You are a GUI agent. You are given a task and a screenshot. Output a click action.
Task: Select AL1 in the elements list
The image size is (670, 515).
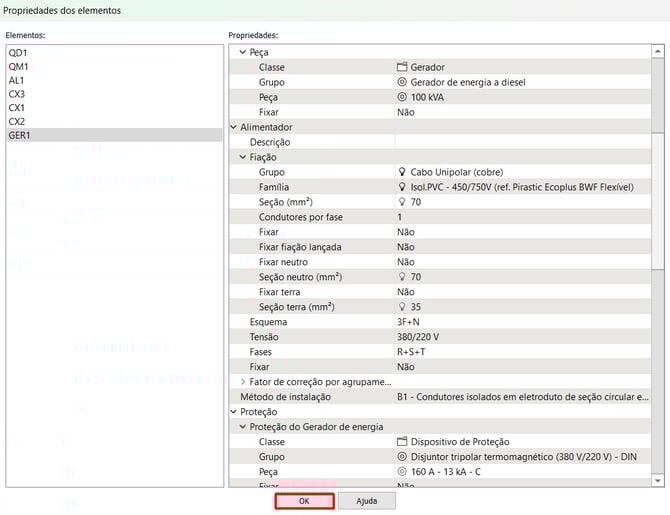click(x=17, y=80)
